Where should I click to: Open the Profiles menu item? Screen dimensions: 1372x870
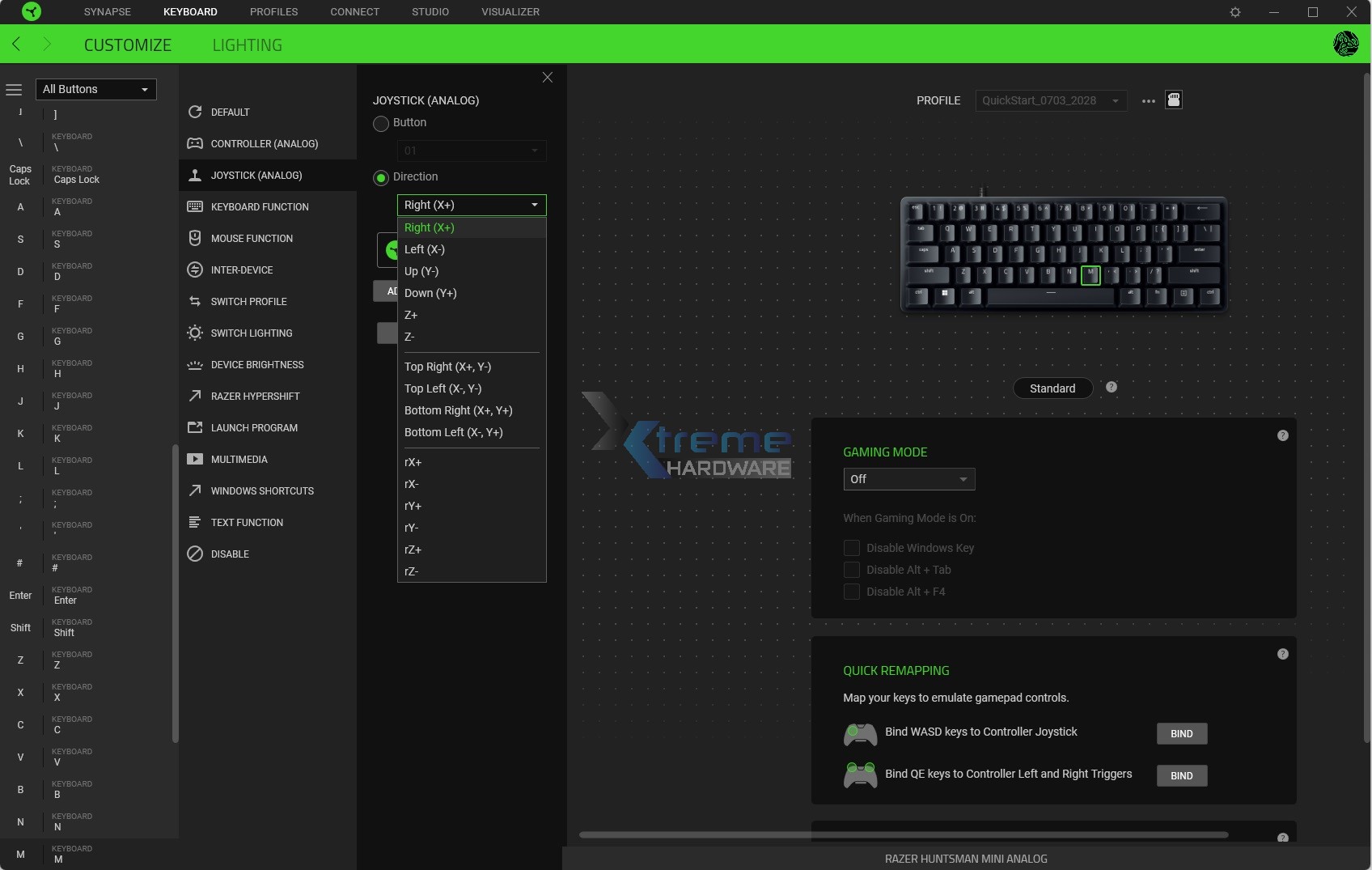pyautogui.click(x=273, y=11)
